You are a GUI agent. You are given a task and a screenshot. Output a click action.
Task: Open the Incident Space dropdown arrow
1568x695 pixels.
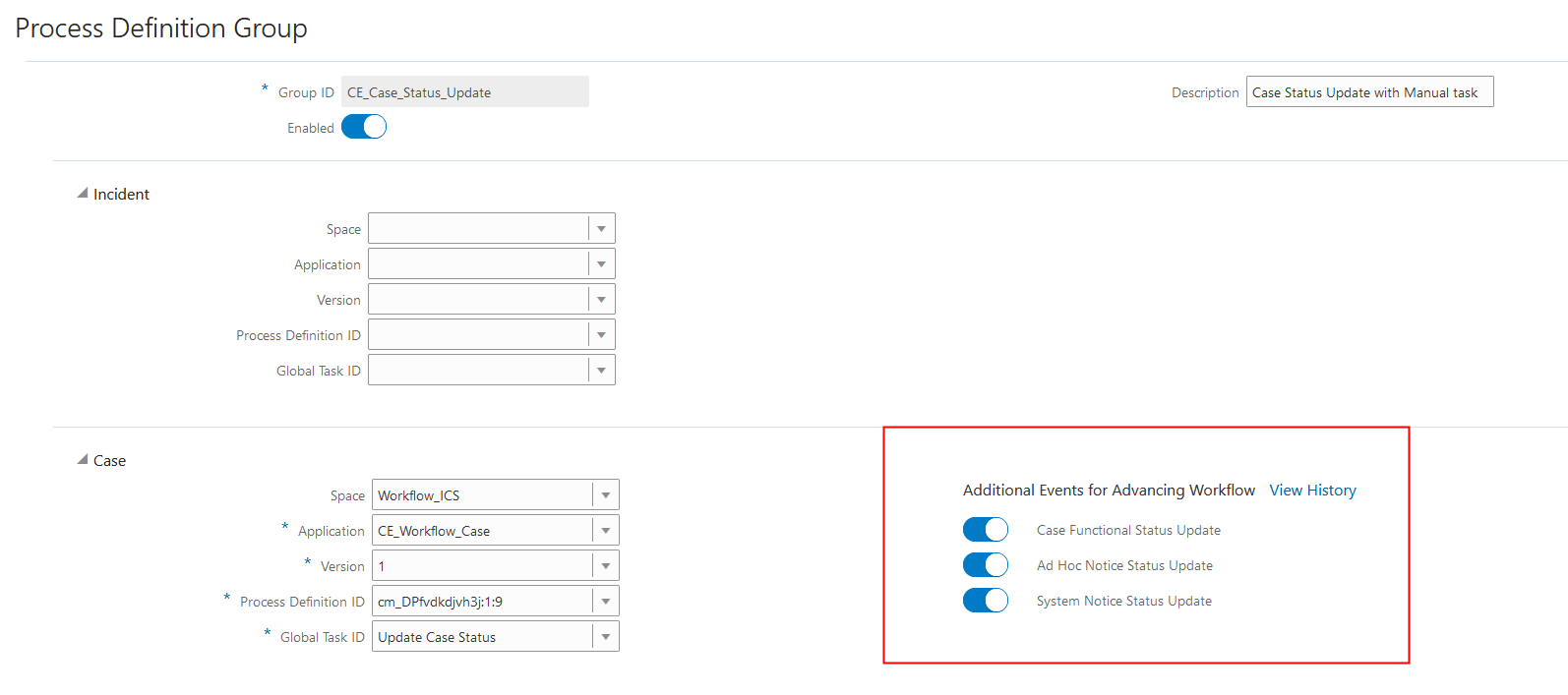pyautogui.click(x=601, y=229)
